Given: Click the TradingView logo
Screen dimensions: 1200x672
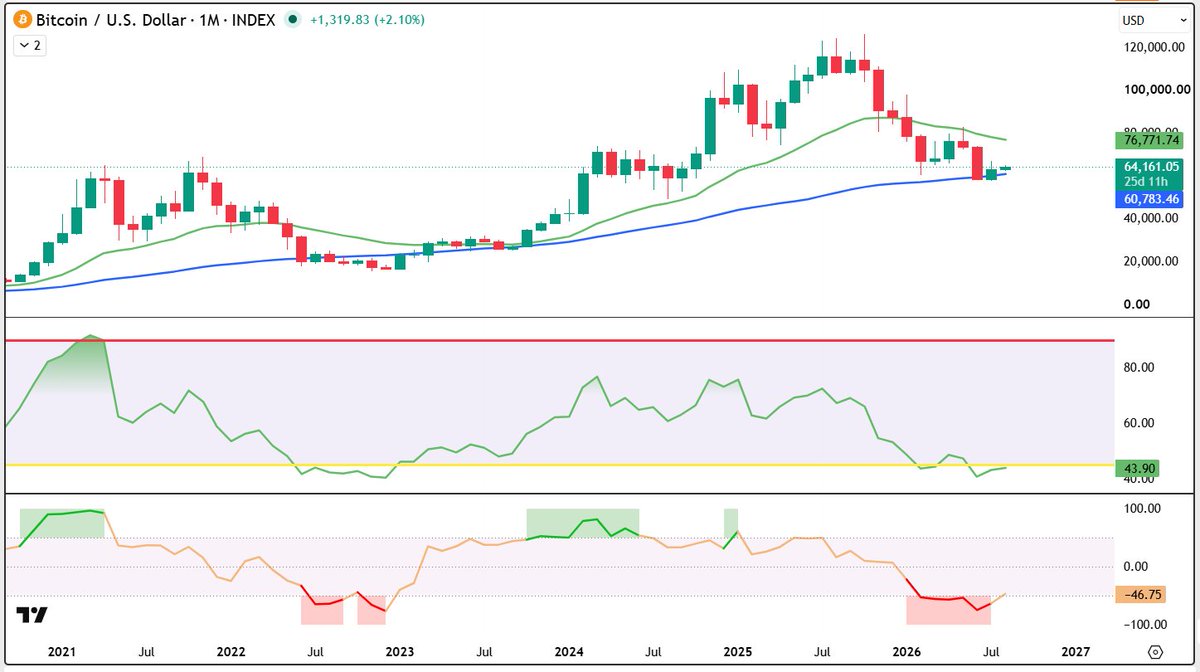Looking at the screenshot, I should click(33, 615).
